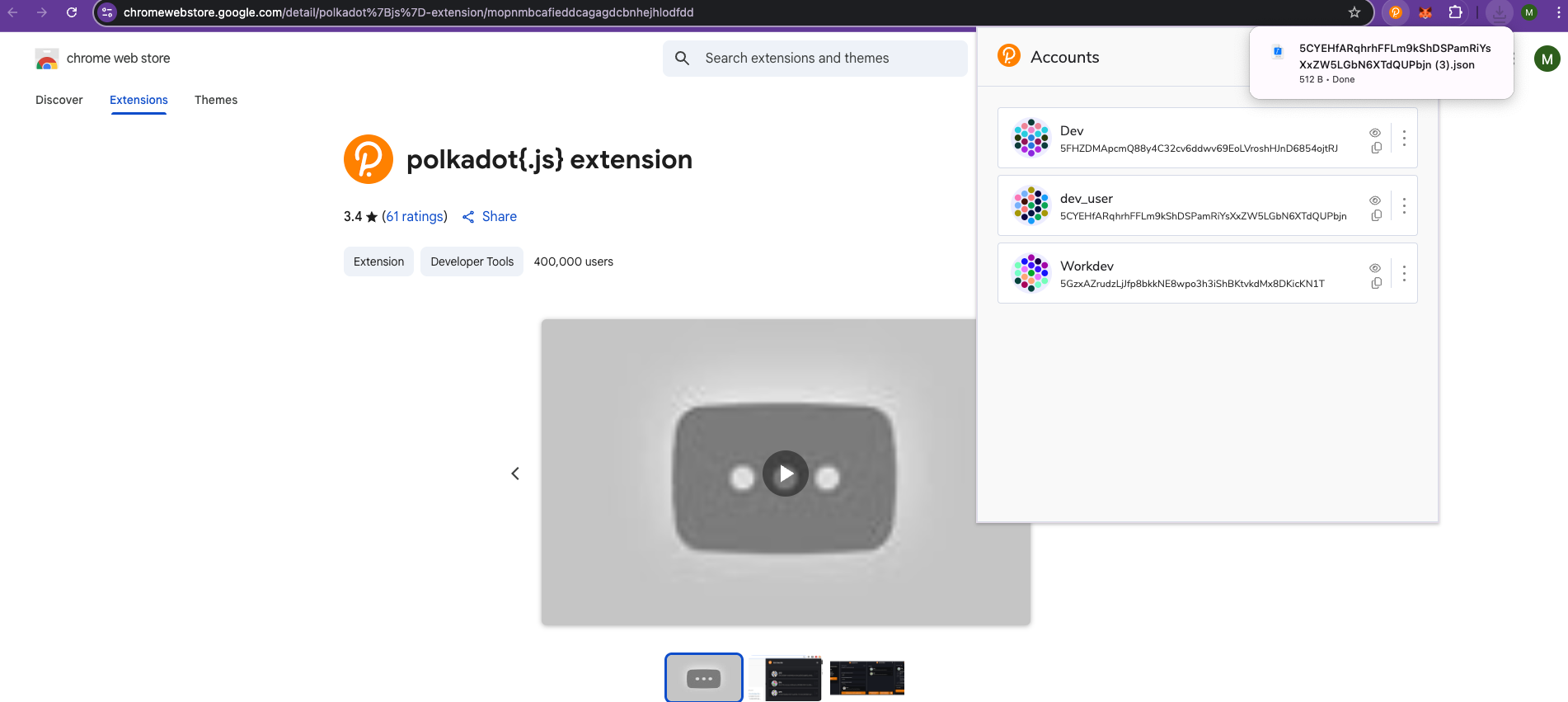Bookmark this page with the star icon
The height and width of the screenshot is (702, 1568).
pos(1354,12)
